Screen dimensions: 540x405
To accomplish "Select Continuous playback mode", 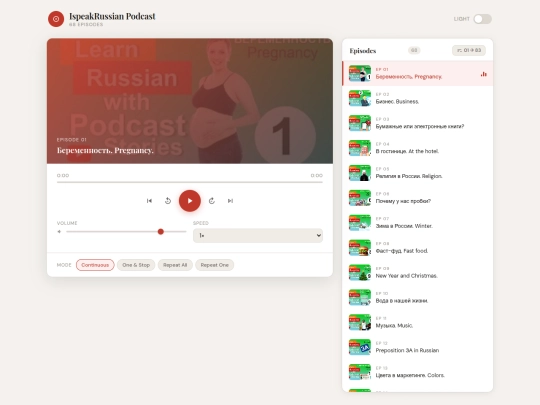I will [95, 265].
